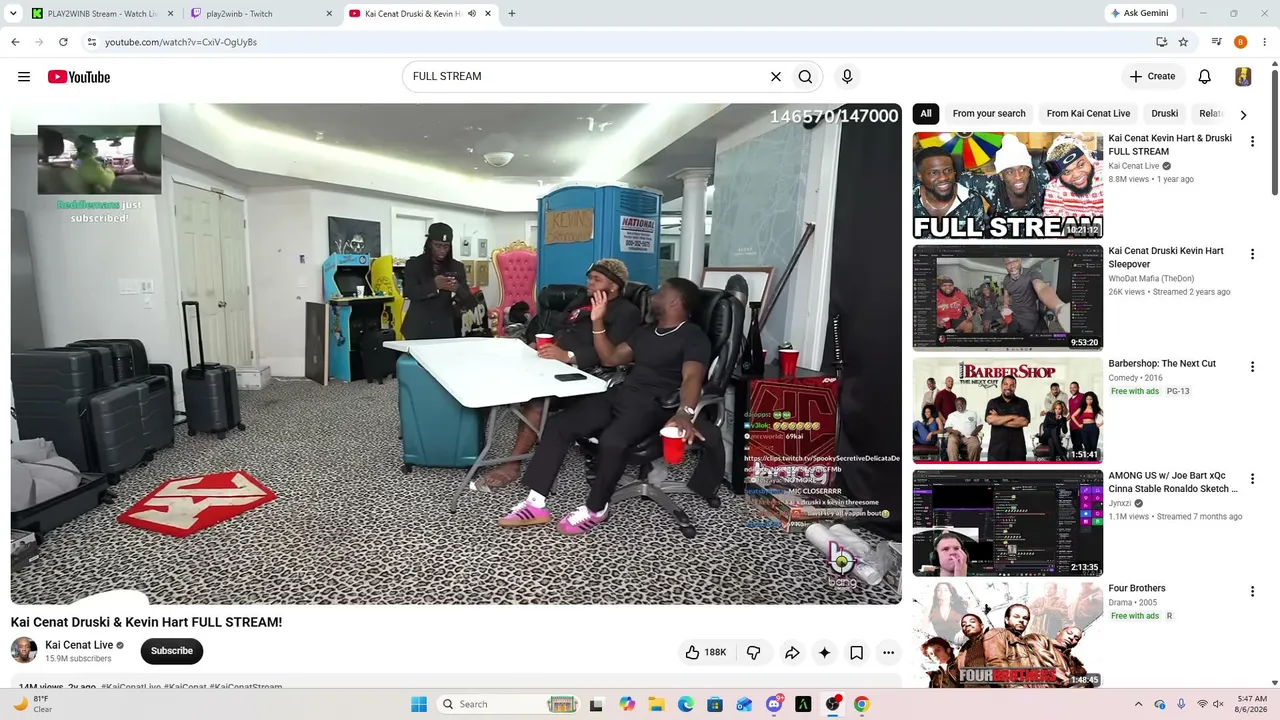Screen dimensions: 1280x720
Task: Open the Windows Start menu
Action: (419, 704)
